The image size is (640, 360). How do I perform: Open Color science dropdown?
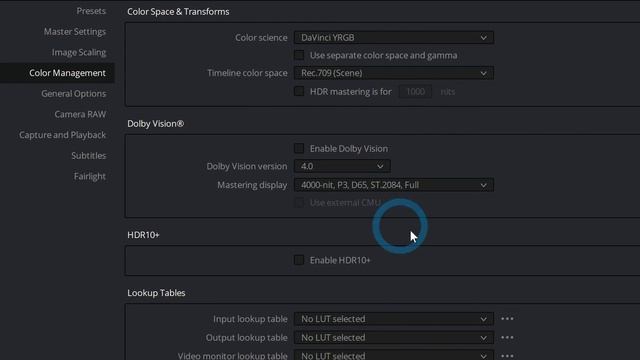[x=393, y=38]
